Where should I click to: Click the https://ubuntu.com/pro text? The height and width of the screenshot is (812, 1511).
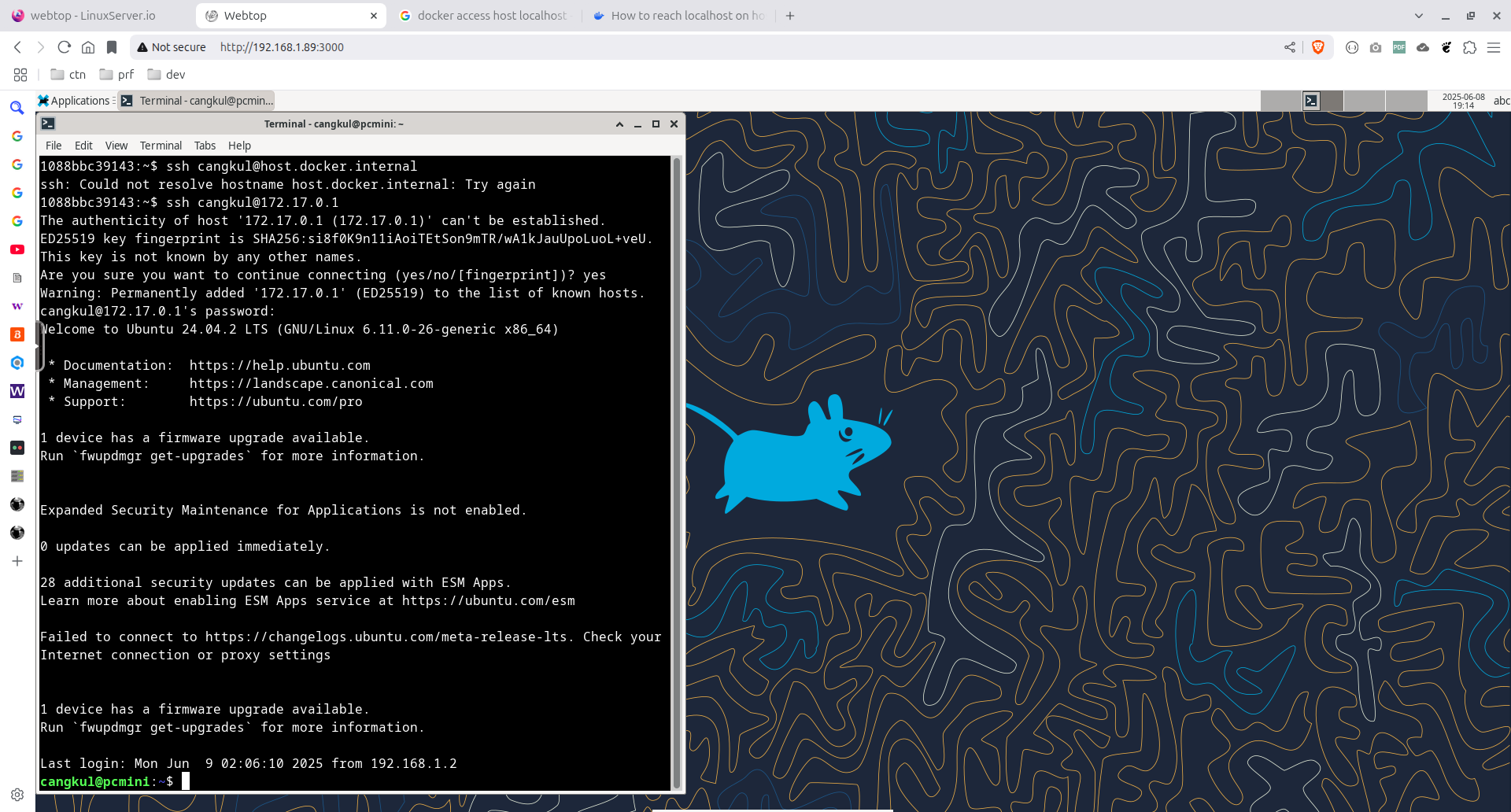tap(275, 401)
